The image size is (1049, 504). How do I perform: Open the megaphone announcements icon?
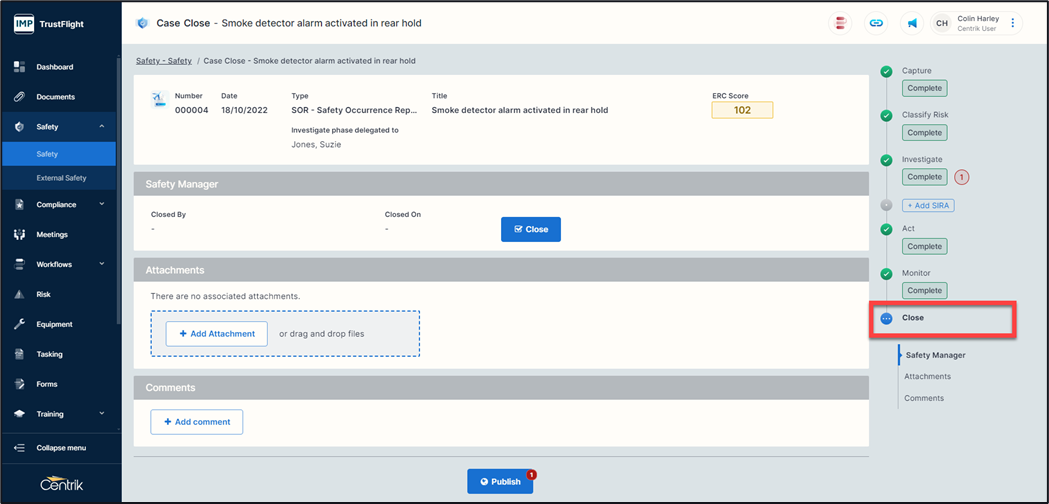pyautogui.click(x=912, y=23)
